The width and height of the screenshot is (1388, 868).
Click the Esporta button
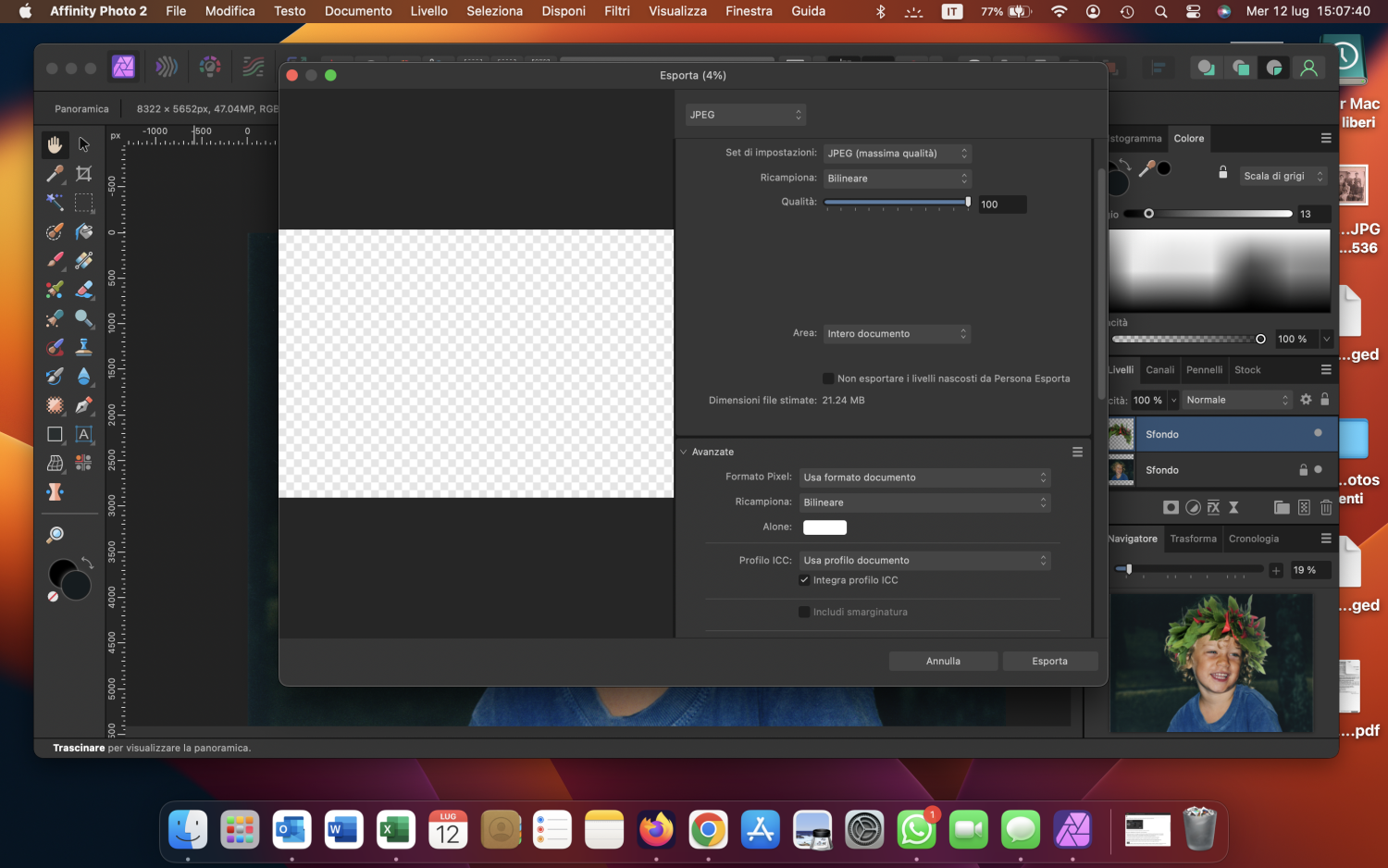tap(1049, 662)
